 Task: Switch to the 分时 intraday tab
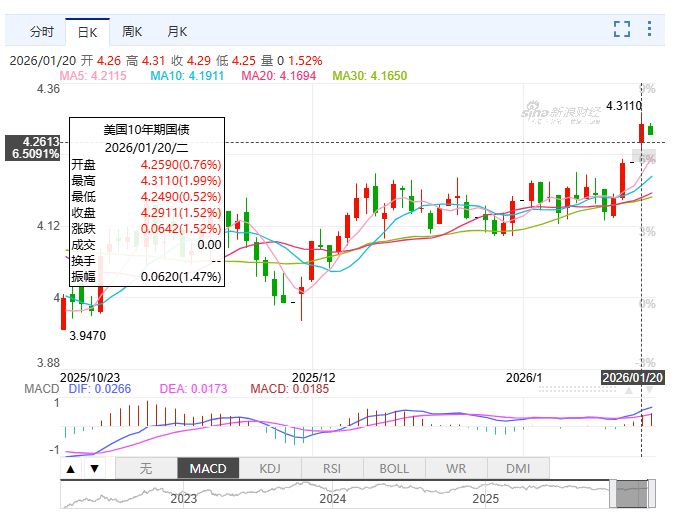point(41,31)
